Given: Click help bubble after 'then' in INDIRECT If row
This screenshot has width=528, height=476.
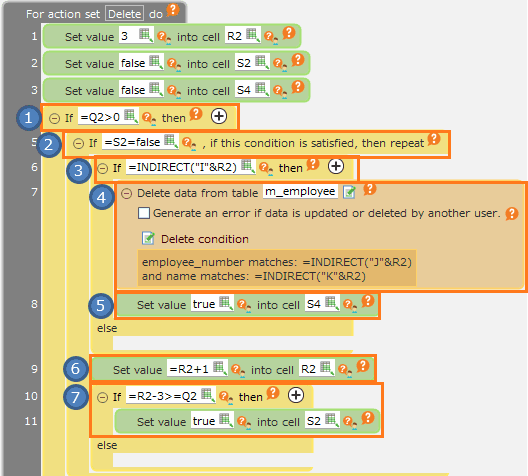Looking at the screenshot, I should coord(313,164).
